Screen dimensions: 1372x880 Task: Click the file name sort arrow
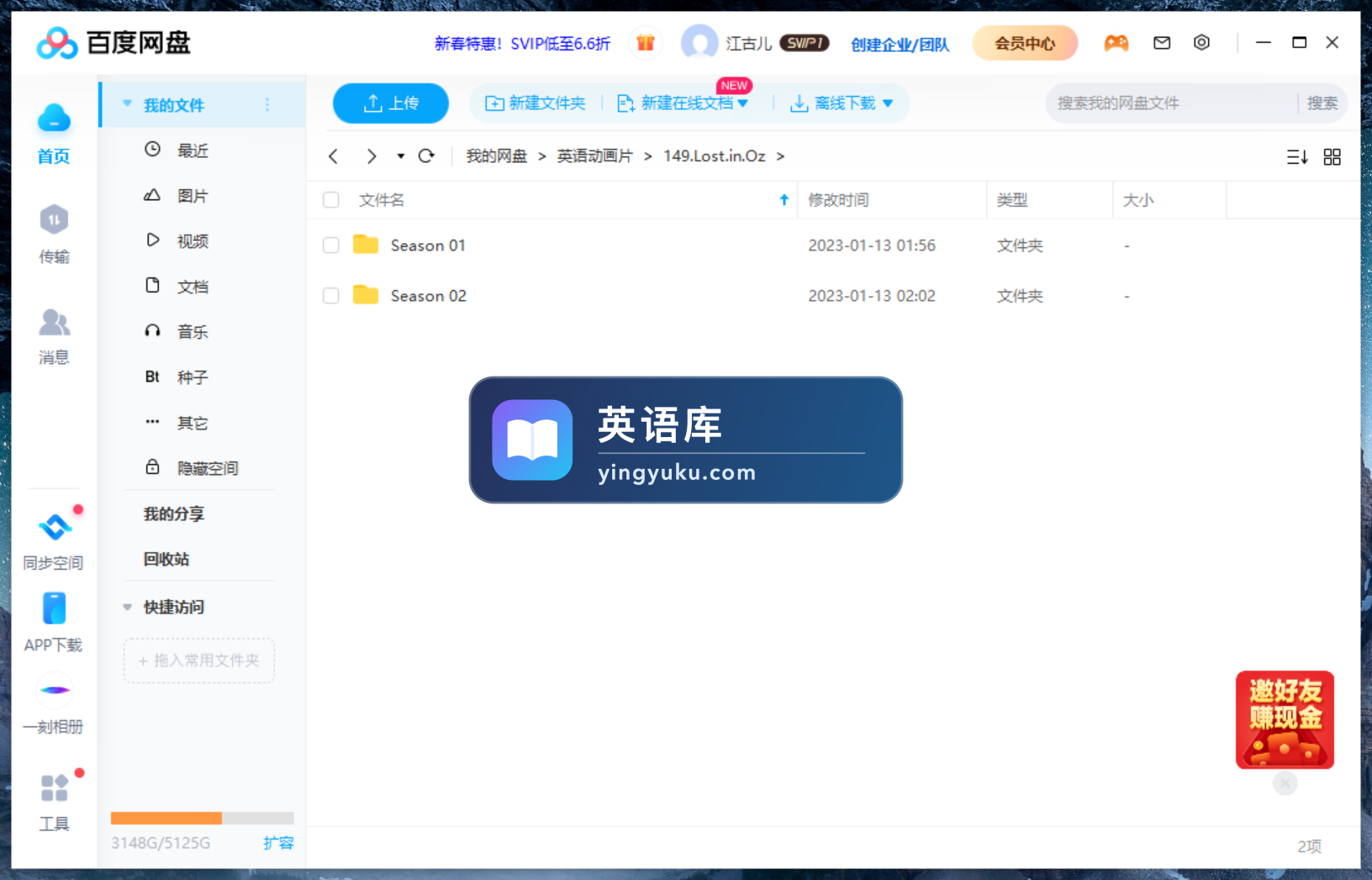pos(784,200)
